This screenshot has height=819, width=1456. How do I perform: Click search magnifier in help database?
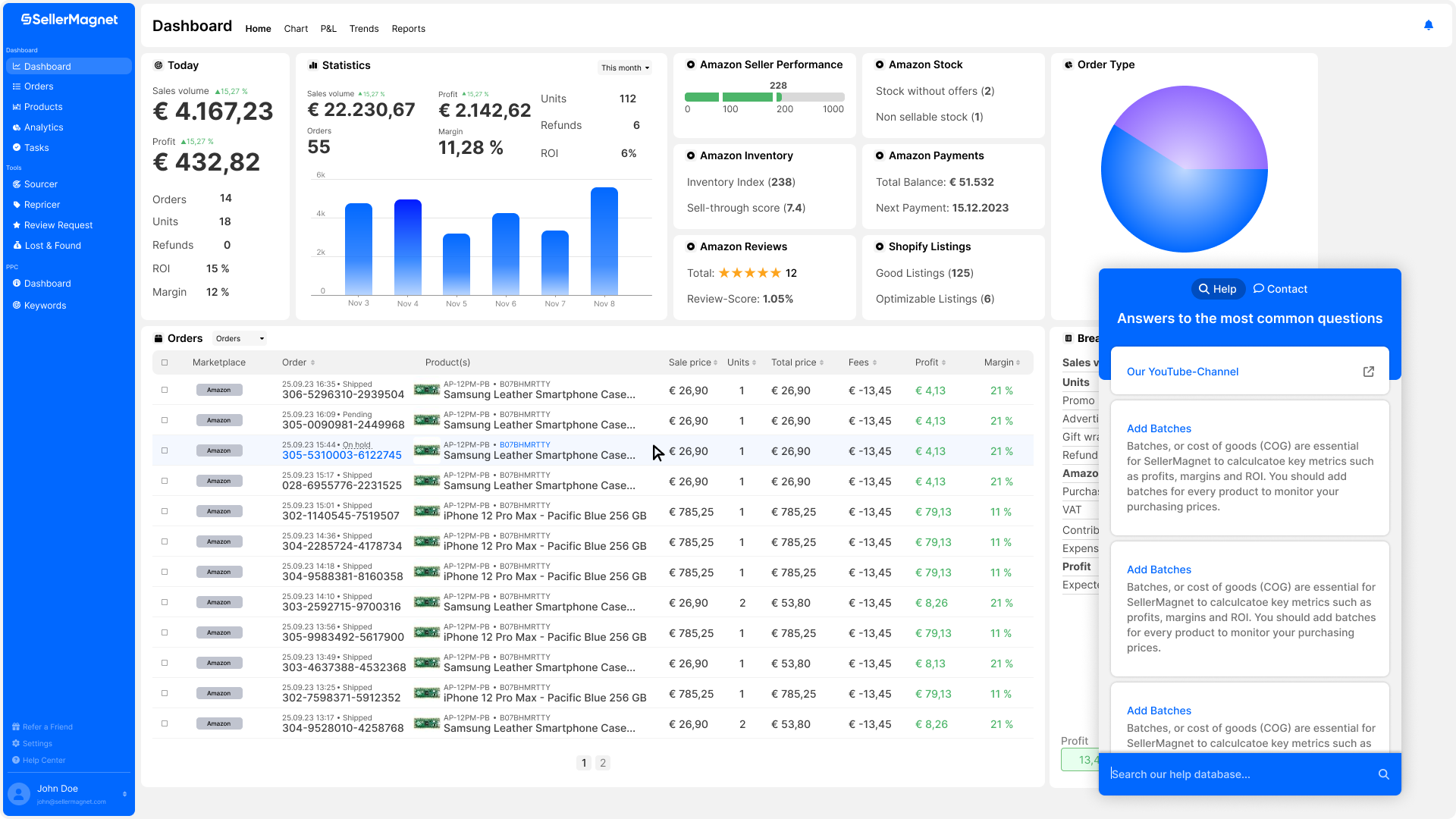click(x=1383, y=774)
